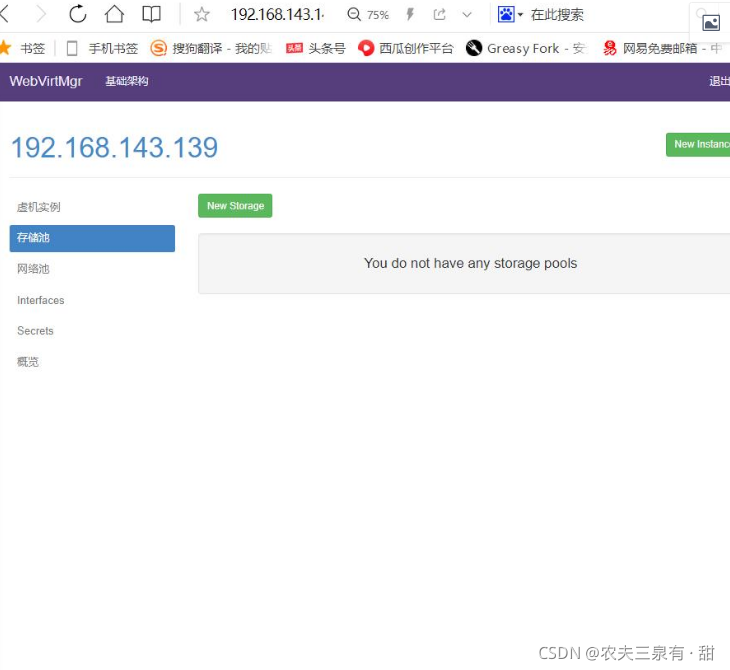Bookmark this page with the star icon
Viewport: 730px width, 670px height.
tap(202, 14)
